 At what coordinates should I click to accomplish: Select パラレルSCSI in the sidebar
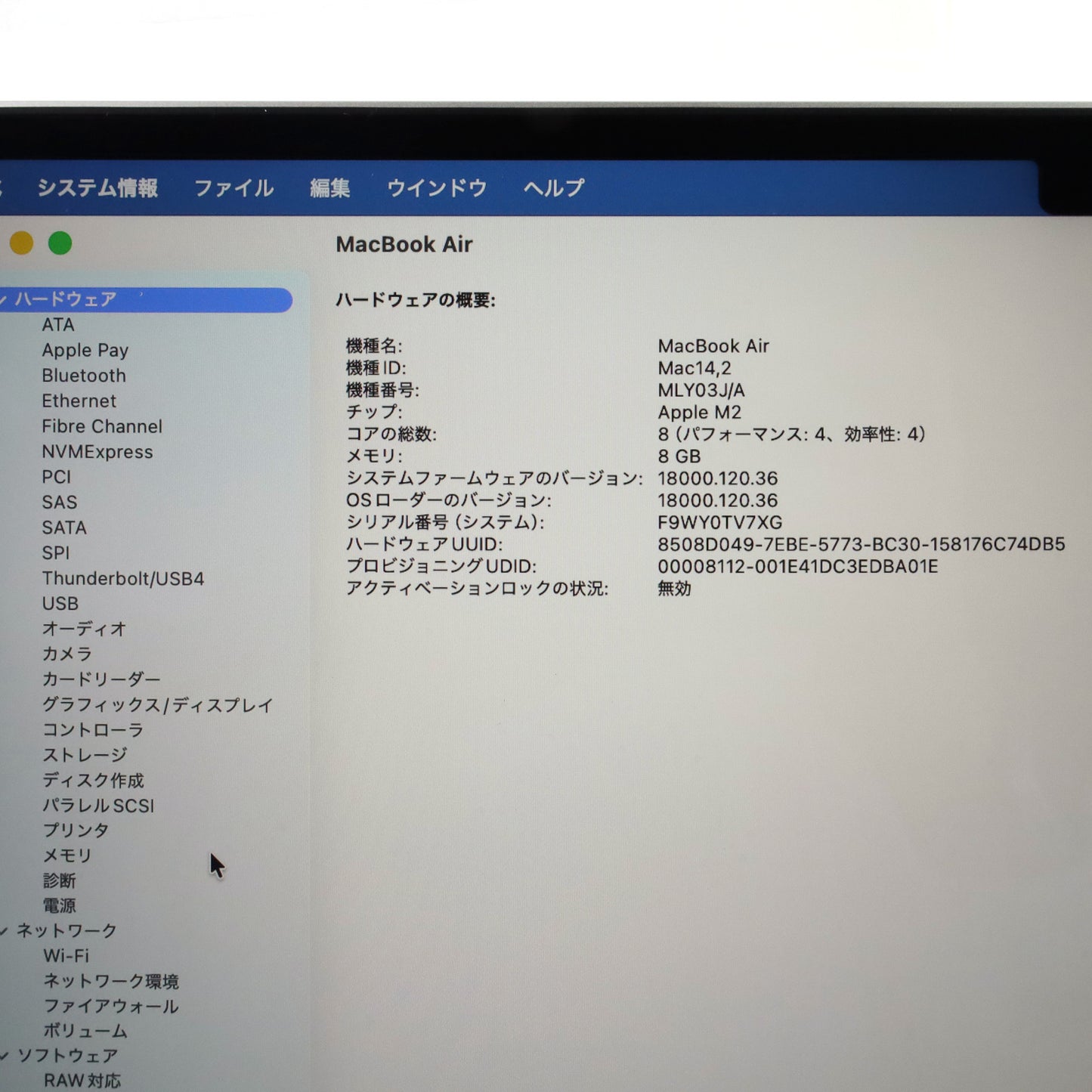click(98, 806)
